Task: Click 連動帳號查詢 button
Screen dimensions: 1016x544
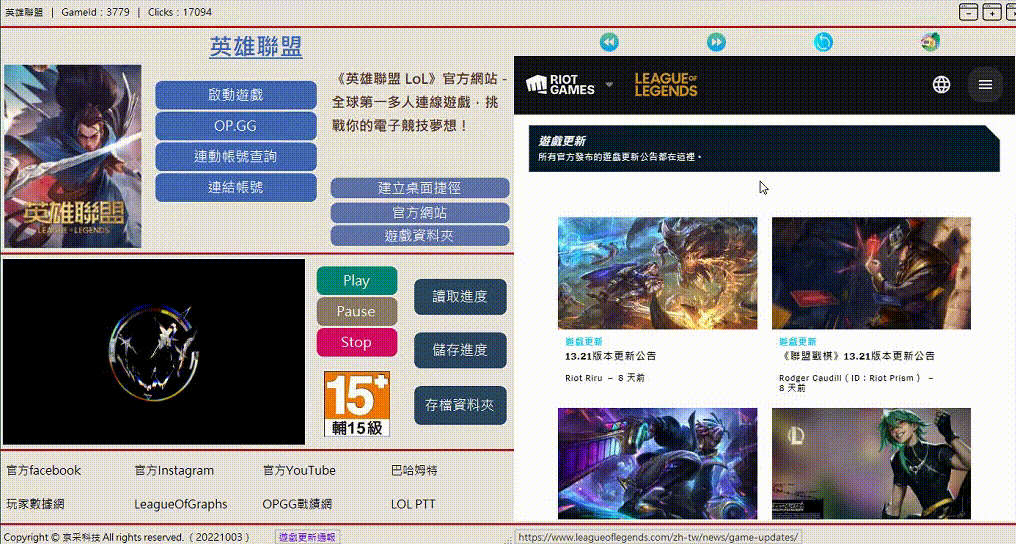Action: pos(236,156)
